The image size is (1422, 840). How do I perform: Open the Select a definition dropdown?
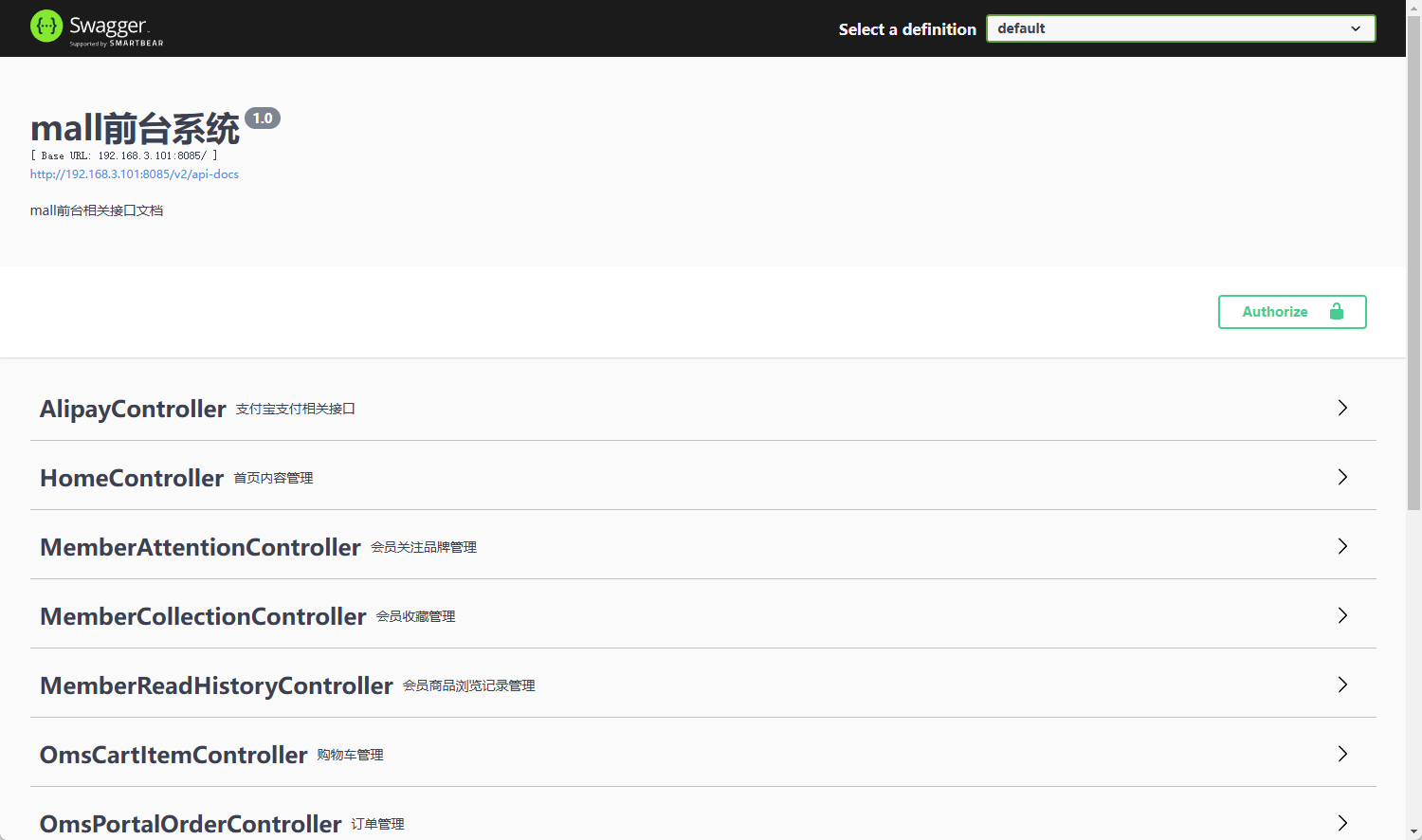point(1180,28)
